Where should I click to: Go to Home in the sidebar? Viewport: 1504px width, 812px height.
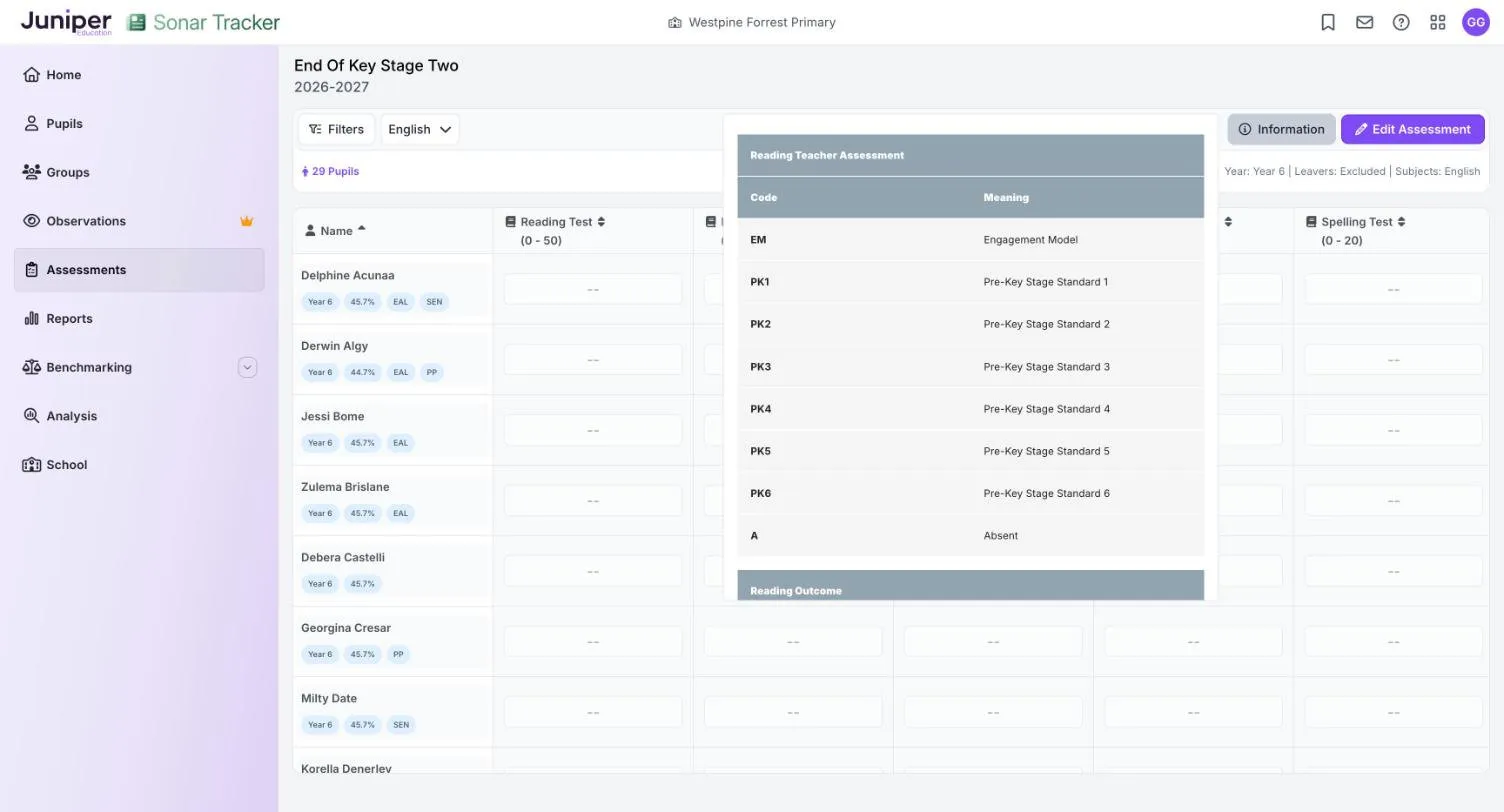click(139, 75)
